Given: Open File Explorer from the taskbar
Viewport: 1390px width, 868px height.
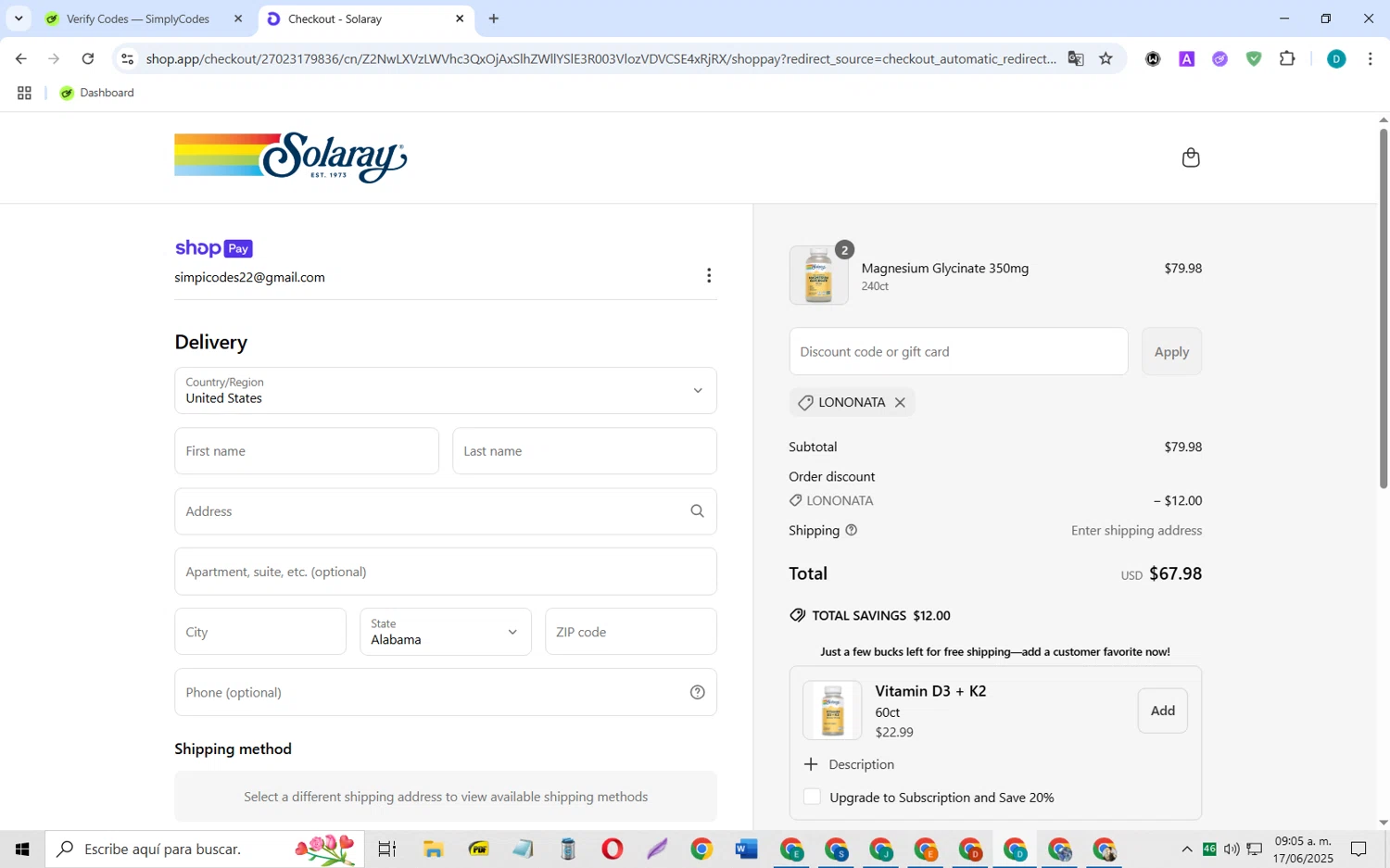Looking at the screenshot, I should click(433, 849).
